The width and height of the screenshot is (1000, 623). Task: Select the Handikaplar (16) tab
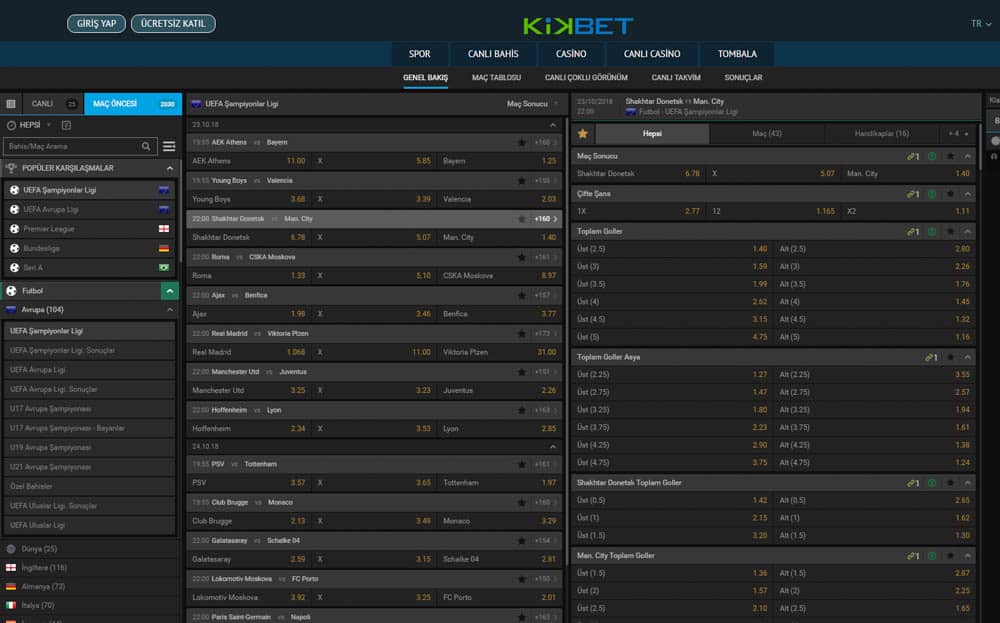(x=882, y=134)
